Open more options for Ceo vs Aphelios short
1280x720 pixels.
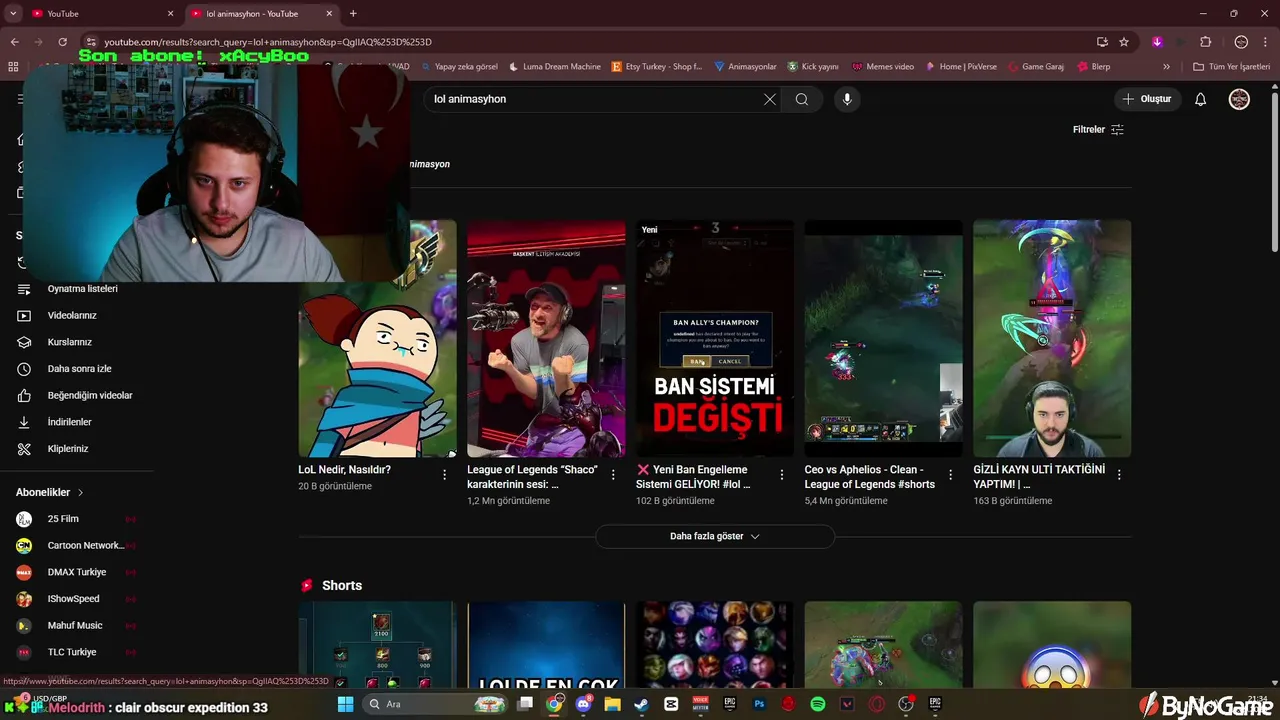click(x=951, y=475)
